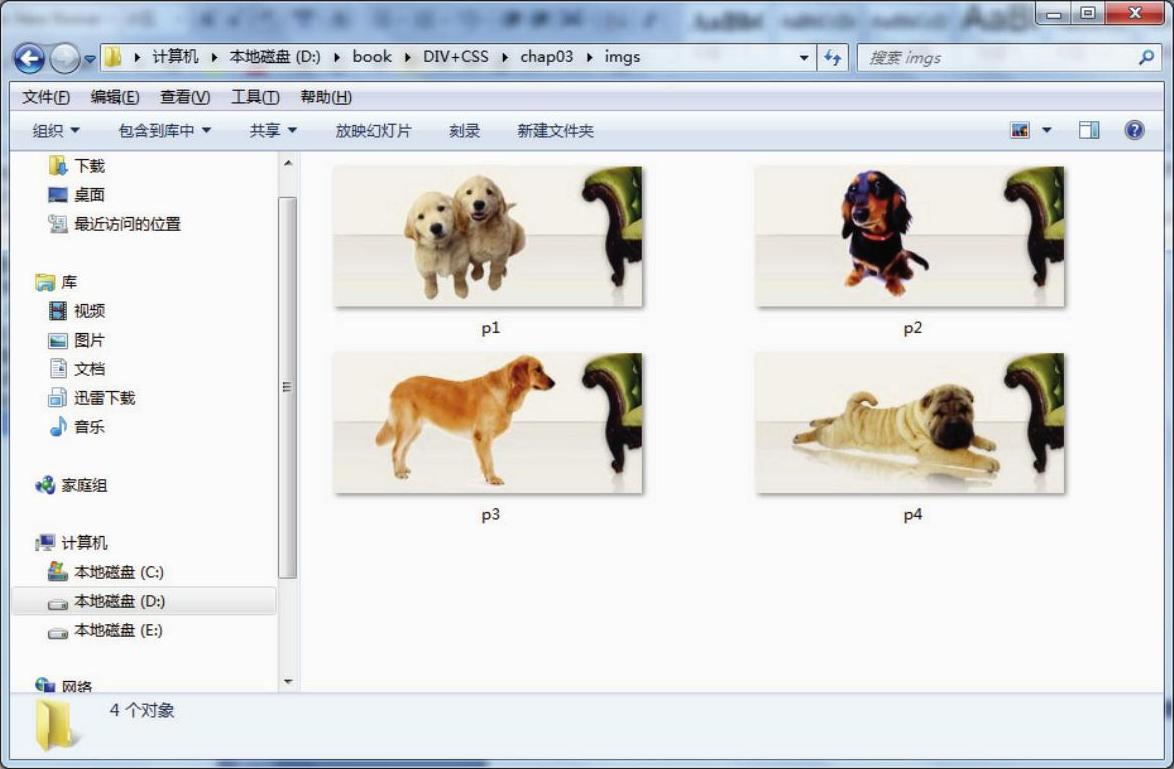Click the change view icon
The image size is (1174, 769).
[1020, 130]
